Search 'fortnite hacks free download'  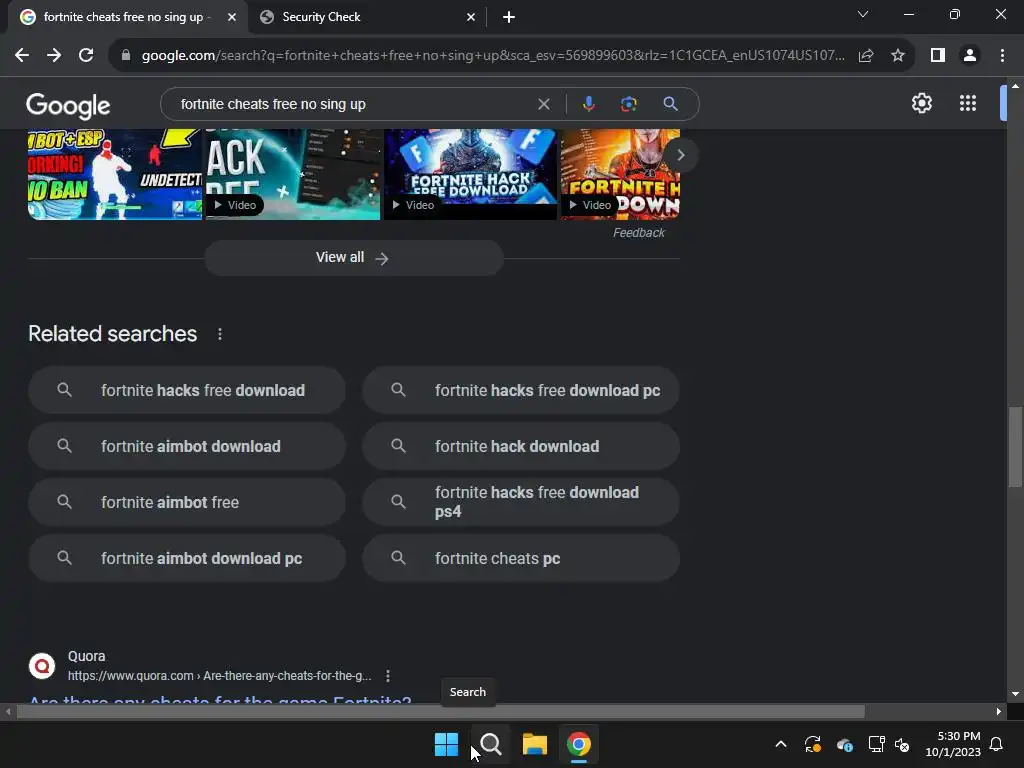(x=187, y=391)
